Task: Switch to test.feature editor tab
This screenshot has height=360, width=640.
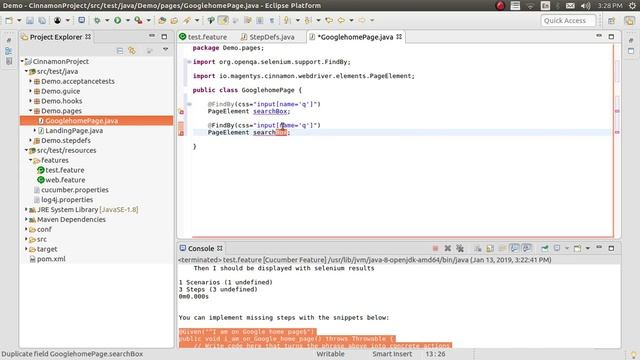Action: point(204,37)
